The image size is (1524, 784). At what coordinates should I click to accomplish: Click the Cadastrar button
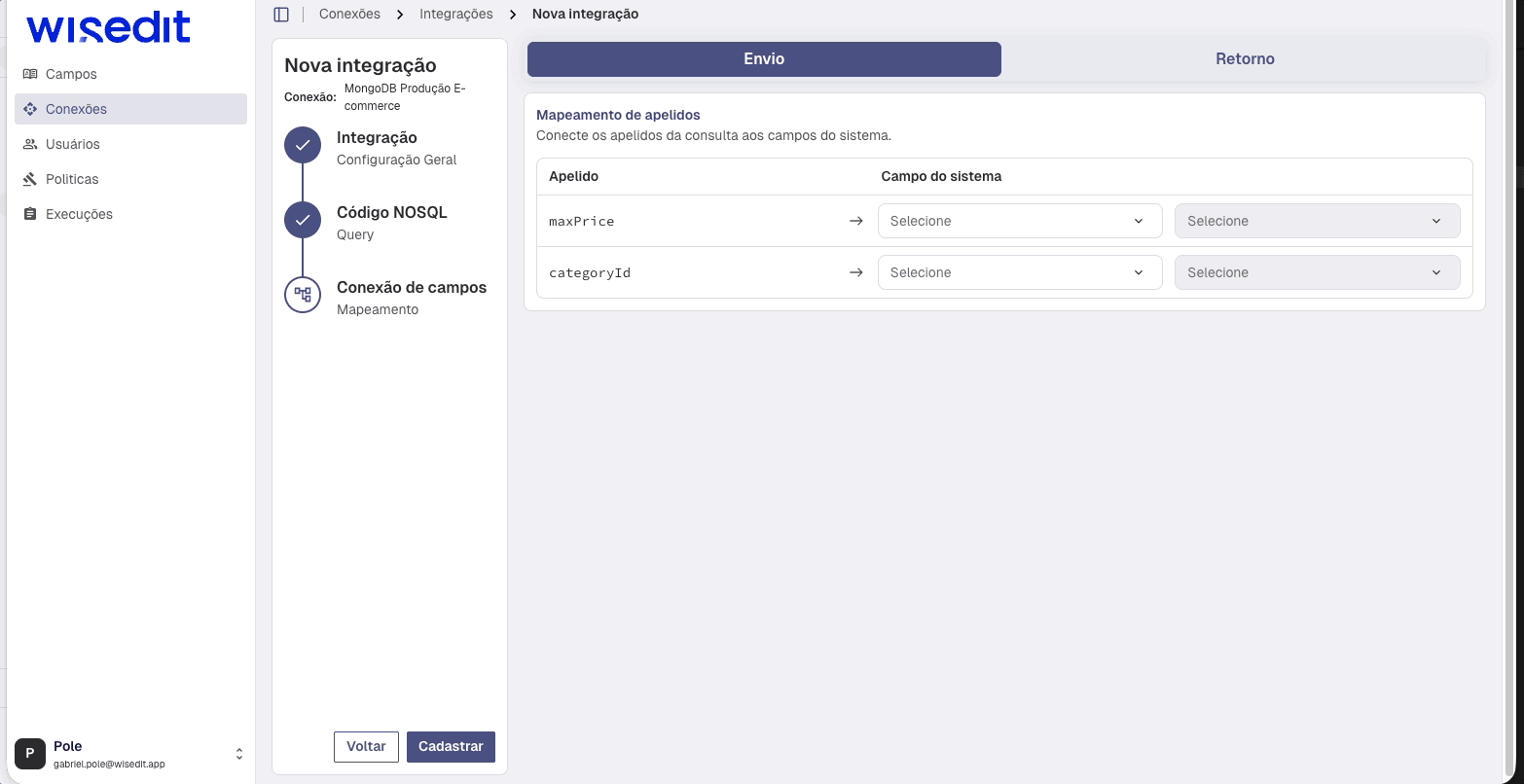451,746
